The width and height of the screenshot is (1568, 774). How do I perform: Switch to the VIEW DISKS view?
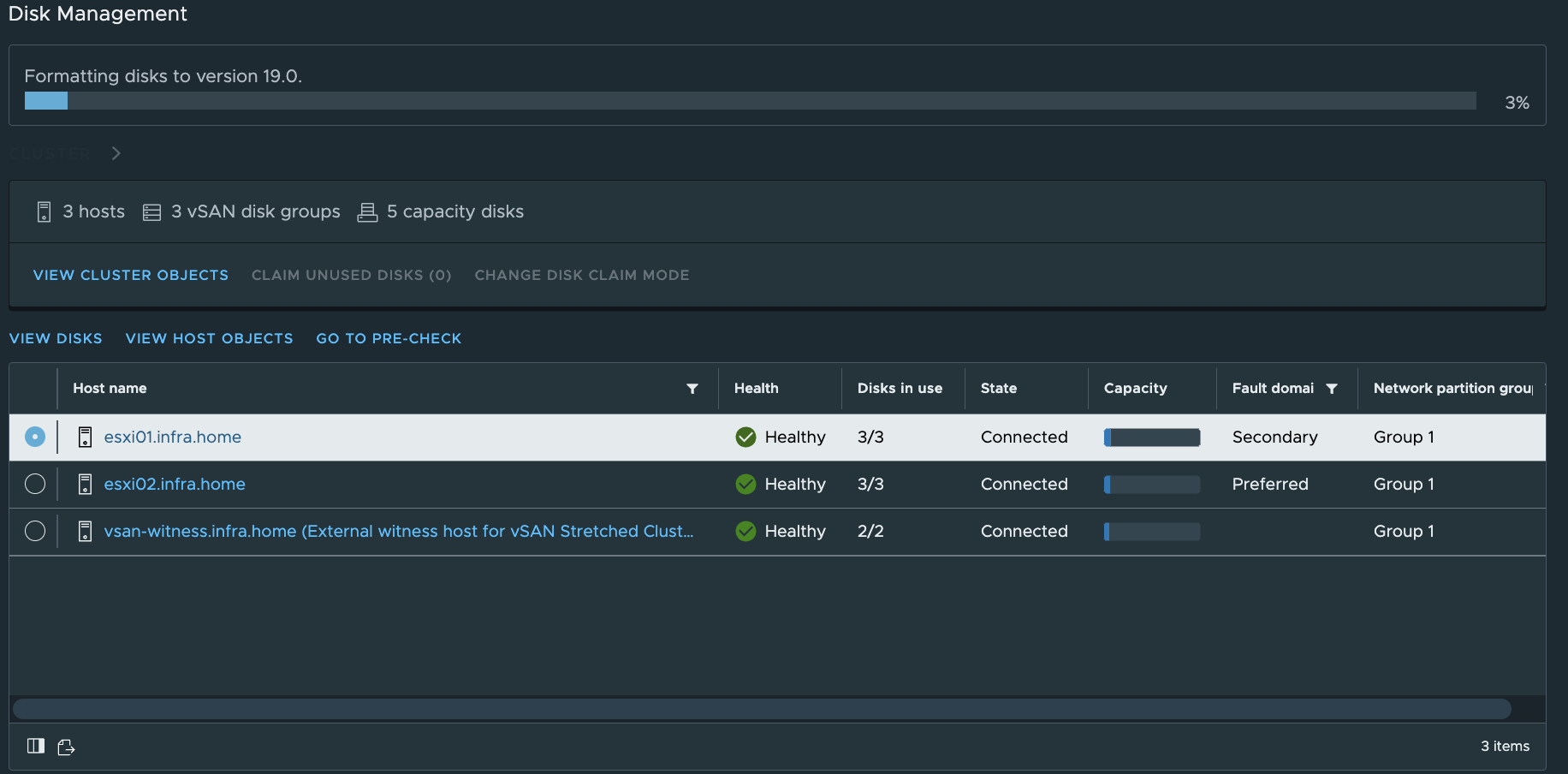click(x=56, y=338)
